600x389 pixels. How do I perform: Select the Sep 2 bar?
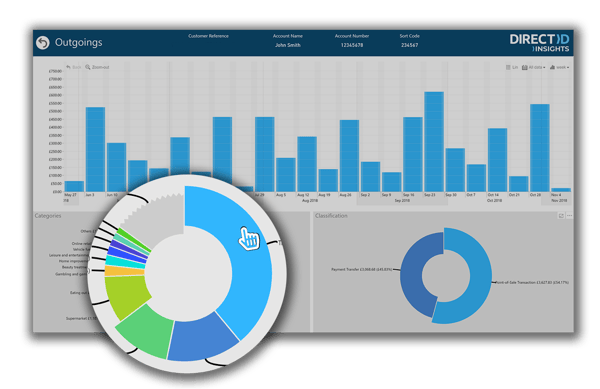370,177
